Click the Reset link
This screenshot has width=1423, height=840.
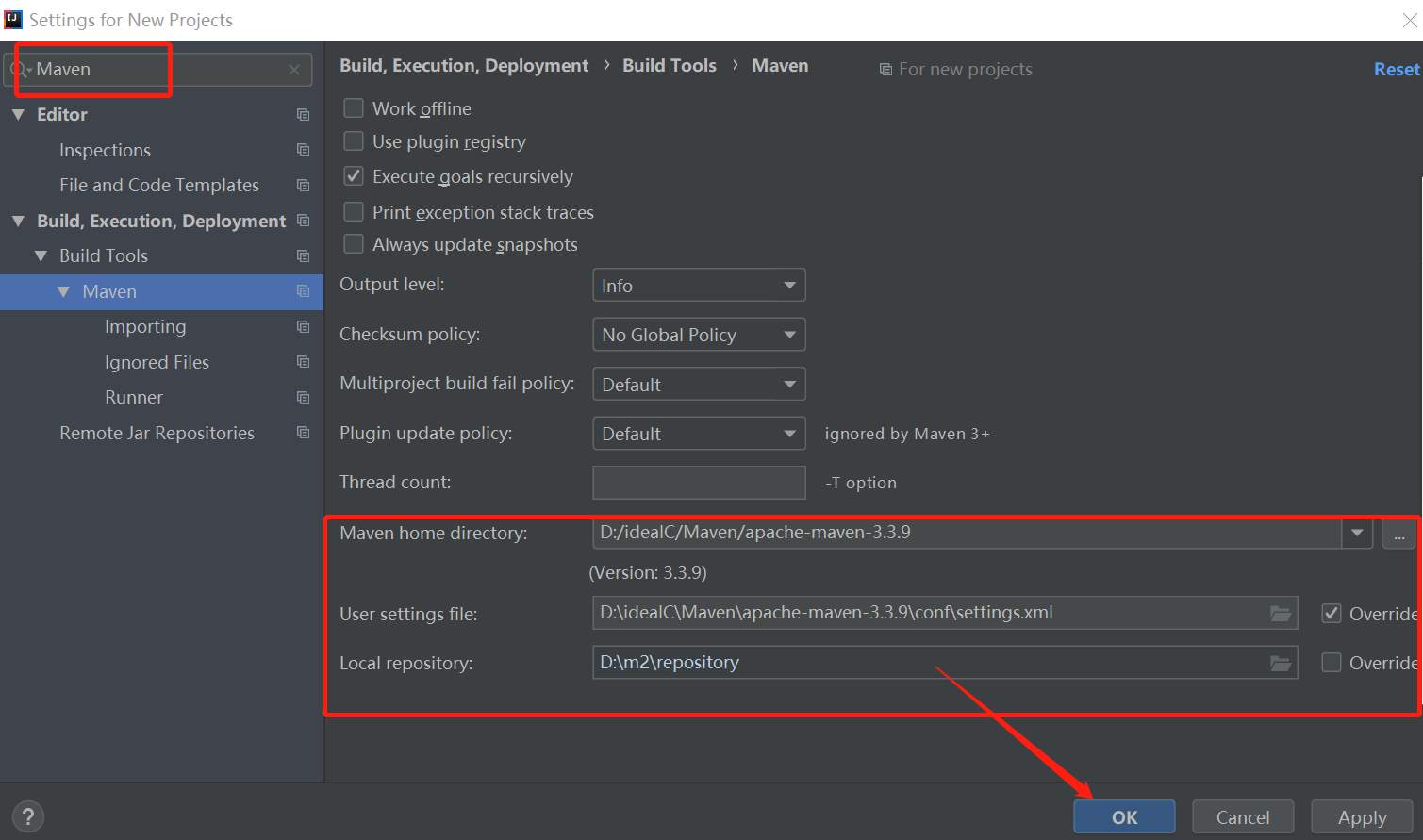pyautogui.click(x=1397, y=69)
